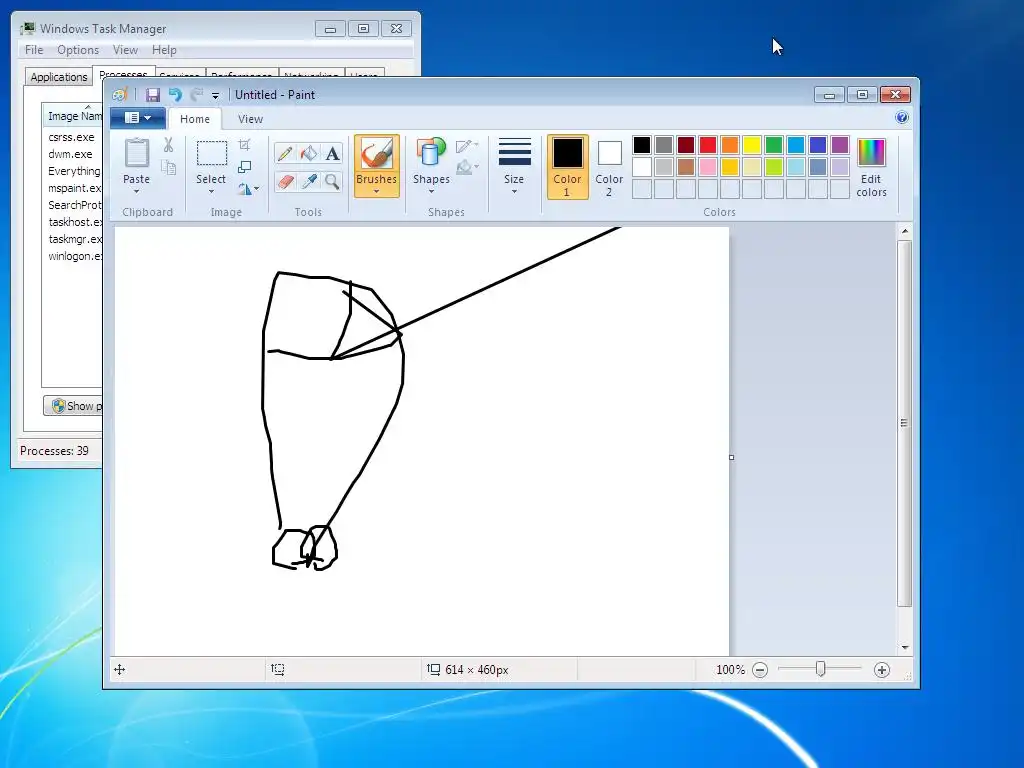Open the Rotate or flip dropdown
Image resolution: width=1024 pixels, height=768 pixels.
tap(248, 189)
